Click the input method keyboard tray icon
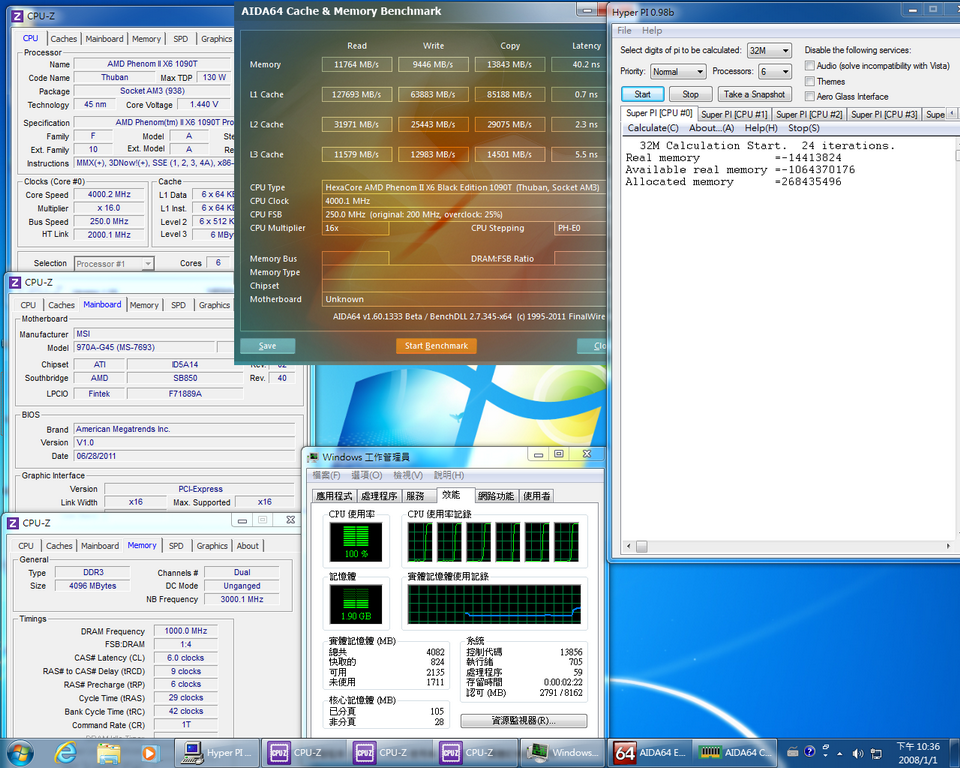 (792, 753)
